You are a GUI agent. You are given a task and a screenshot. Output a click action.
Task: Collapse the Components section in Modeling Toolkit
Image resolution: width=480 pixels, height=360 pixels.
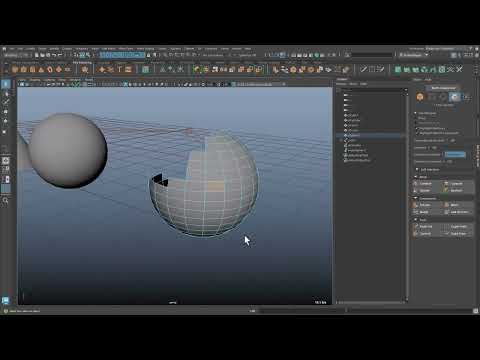click(x=416, y=198)
